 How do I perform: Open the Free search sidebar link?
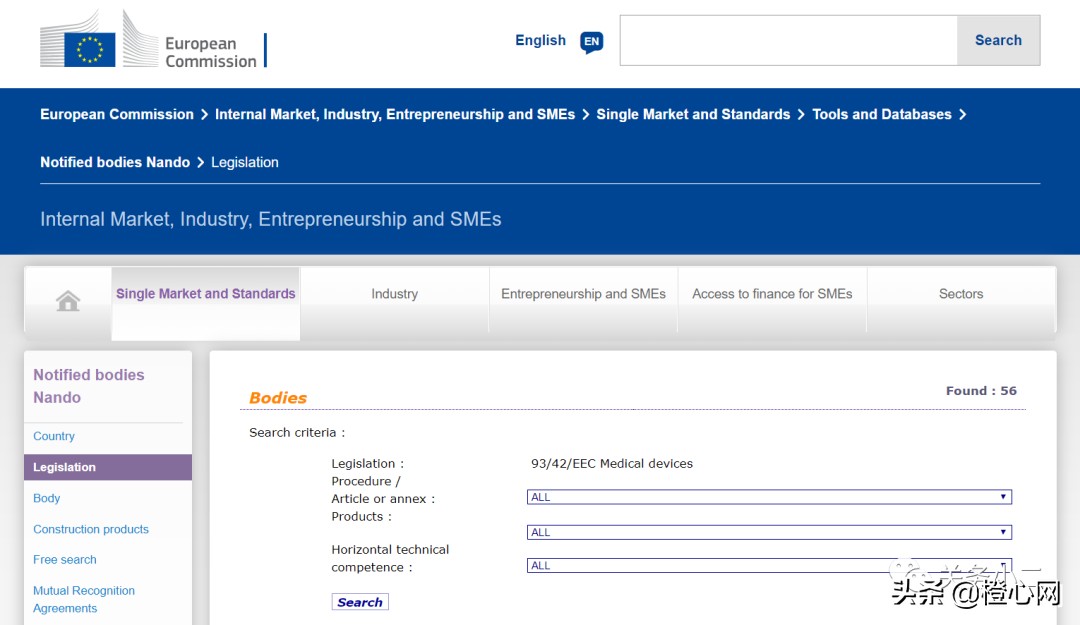click(65, 560)
